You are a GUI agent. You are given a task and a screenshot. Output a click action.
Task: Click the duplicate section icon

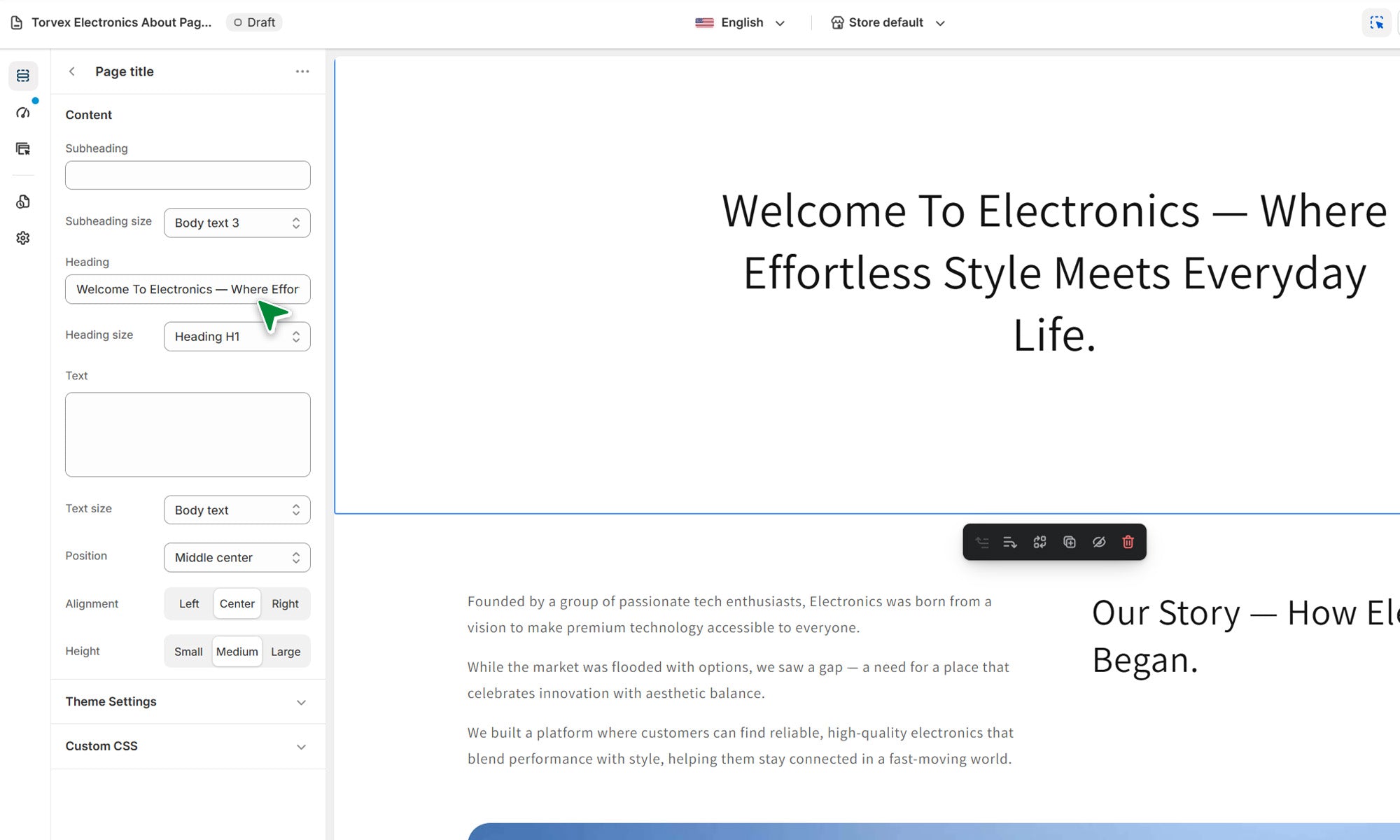[x=1069, y=542]
